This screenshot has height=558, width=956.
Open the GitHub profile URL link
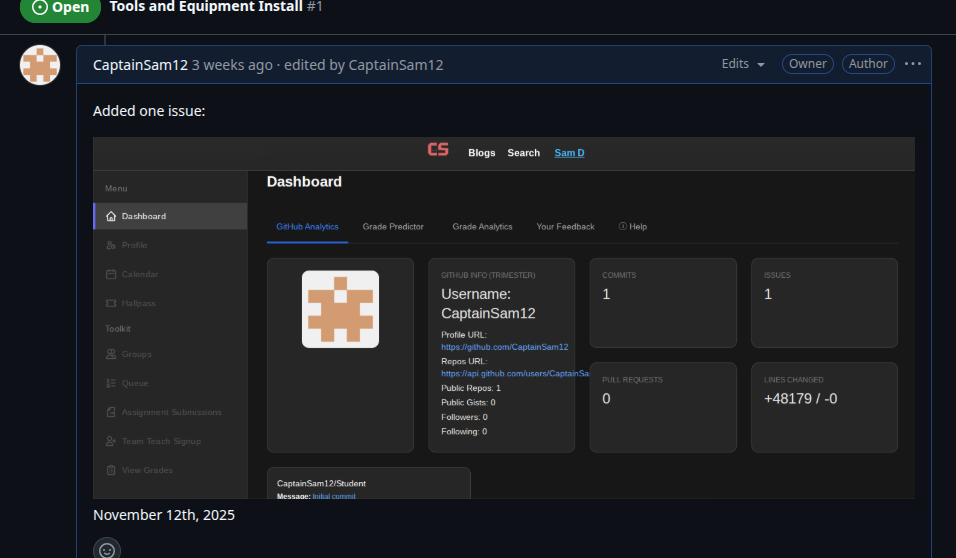(504, 347)
